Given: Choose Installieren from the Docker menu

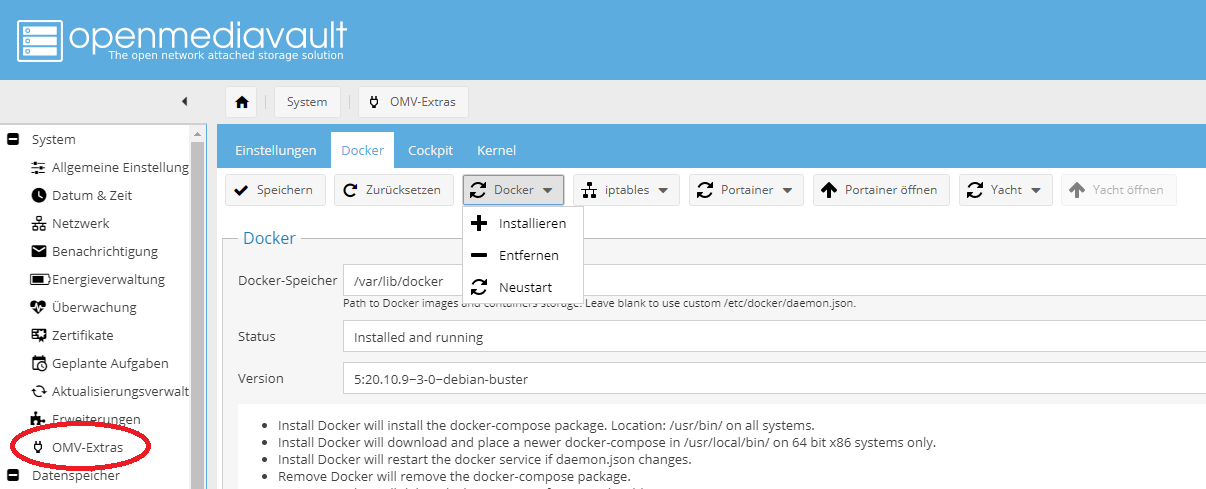Looking at the screenshot, I should point(523,223).
